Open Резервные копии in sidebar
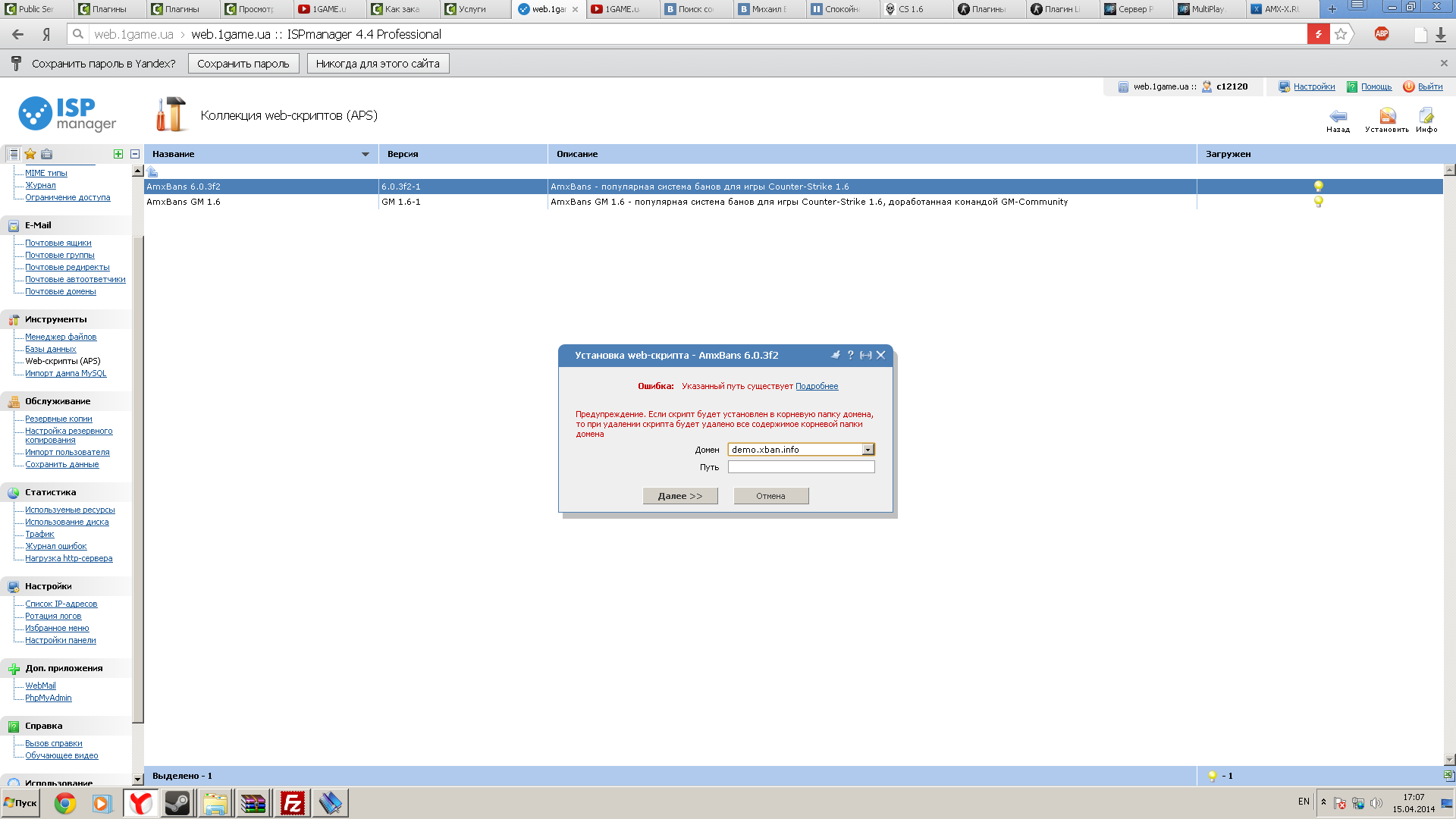 coord(58,419)
